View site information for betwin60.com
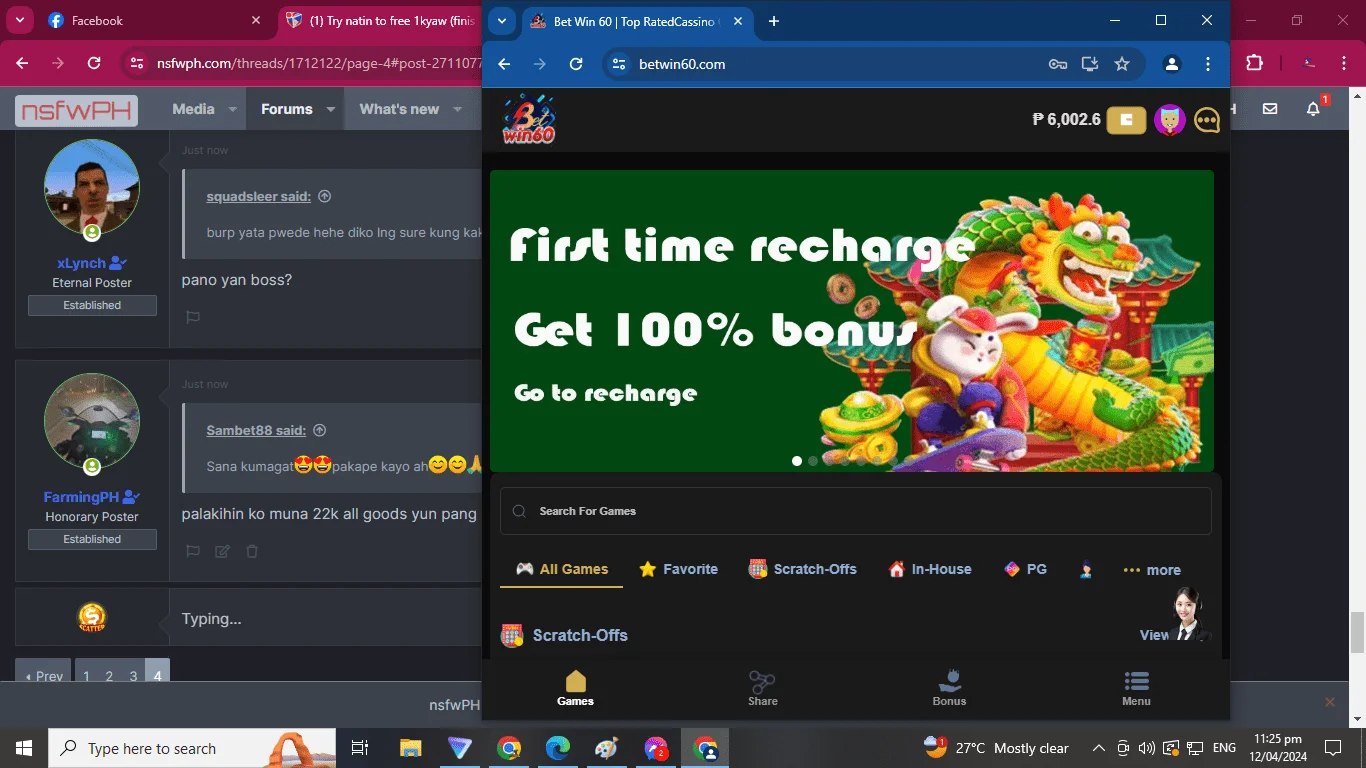This screenshot has height=768, width=1366. pos(619,64)
